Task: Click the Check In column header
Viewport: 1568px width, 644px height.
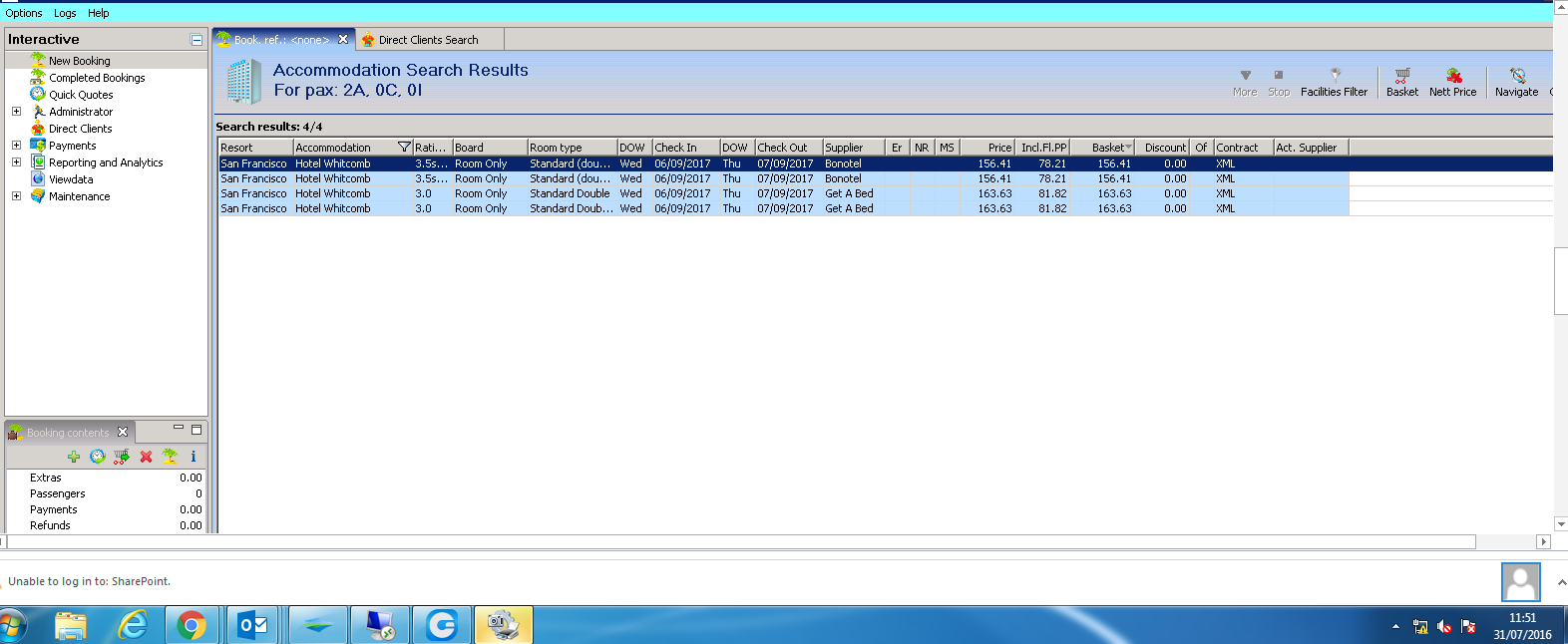Action: point(685,148)
